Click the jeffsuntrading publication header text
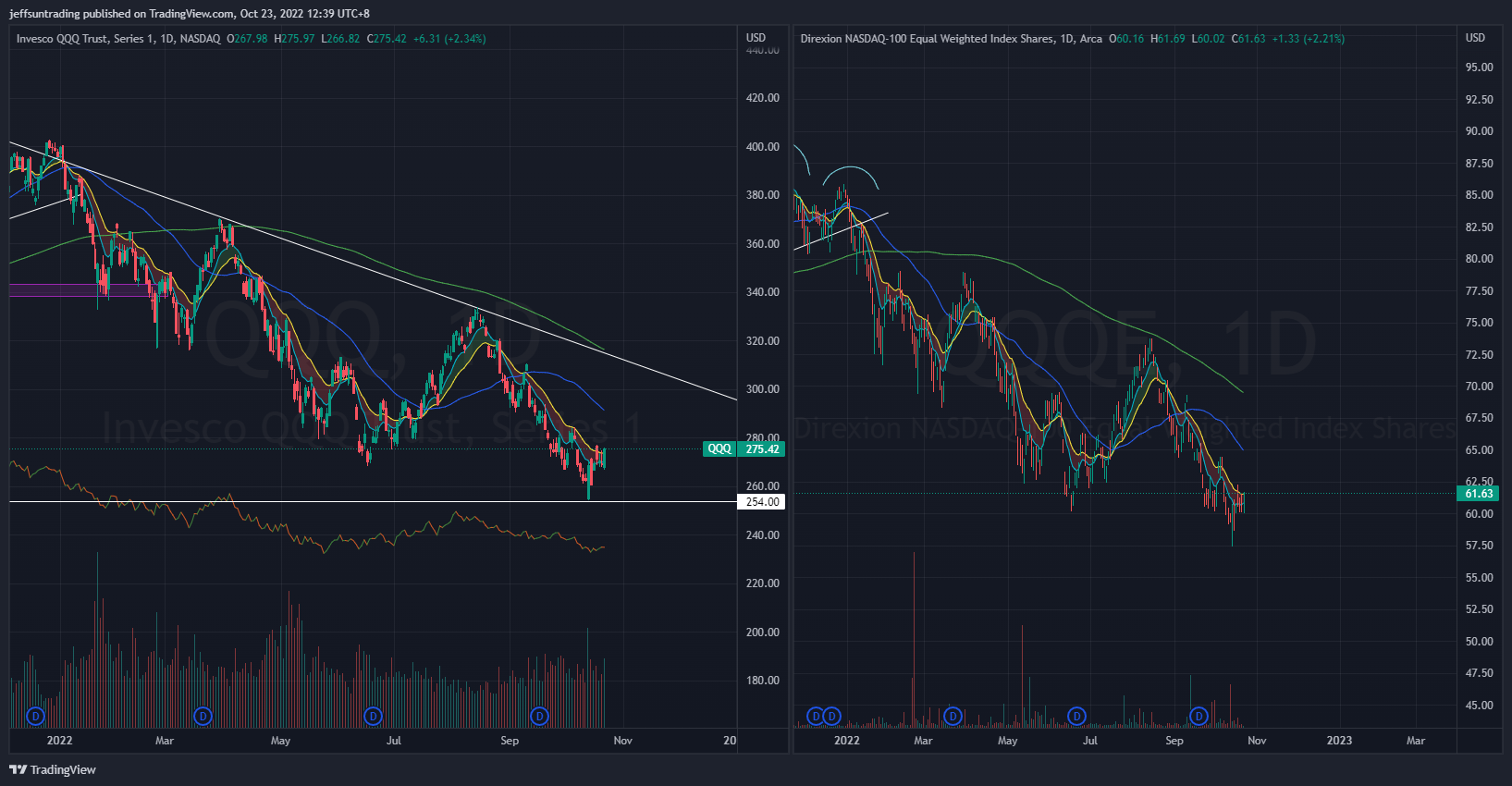 click(x=190, y=14)
